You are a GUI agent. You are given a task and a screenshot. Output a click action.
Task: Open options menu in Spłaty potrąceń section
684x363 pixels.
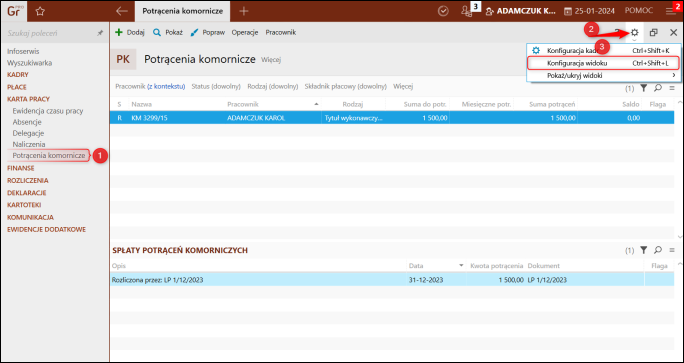672,250
